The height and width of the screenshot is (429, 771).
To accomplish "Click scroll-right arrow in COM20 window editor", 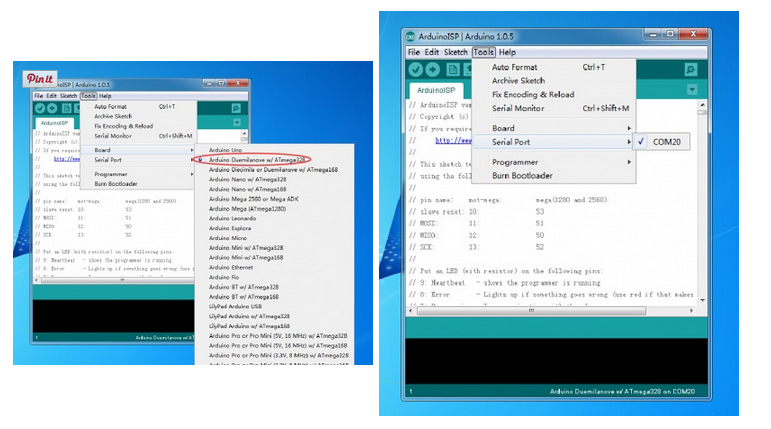I will click(691, 311).
